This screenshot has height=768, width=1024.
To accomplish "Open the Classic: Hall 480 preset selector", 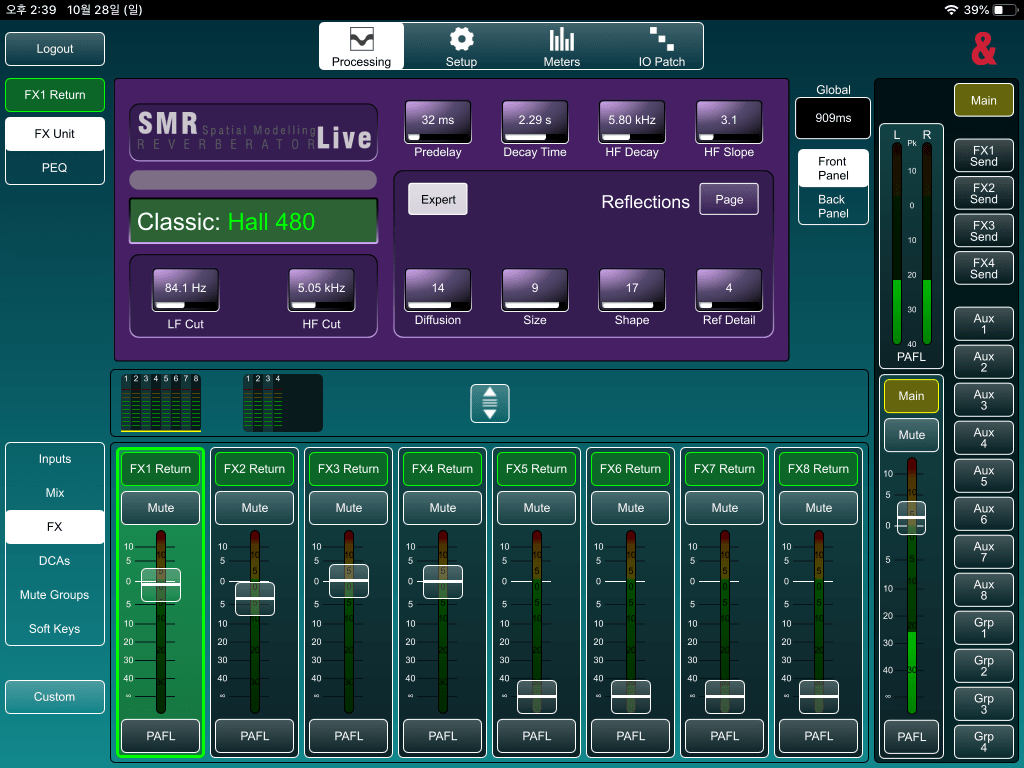I will click(x=253, y=221).
